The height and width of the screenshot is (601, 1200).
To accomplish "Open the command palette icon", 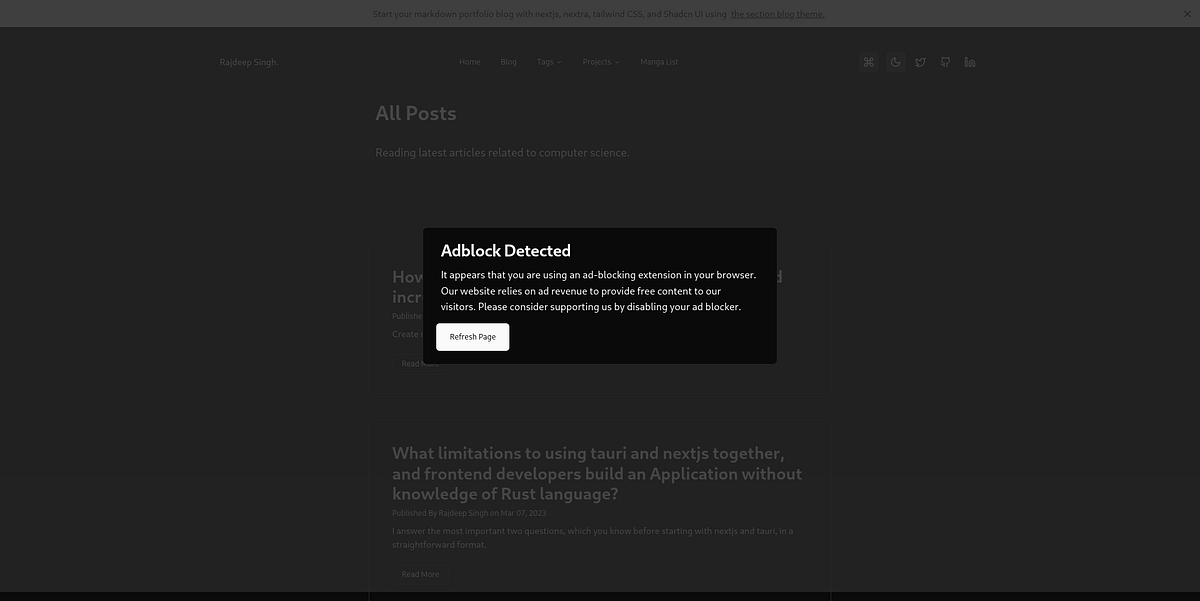I will (865, 59).
